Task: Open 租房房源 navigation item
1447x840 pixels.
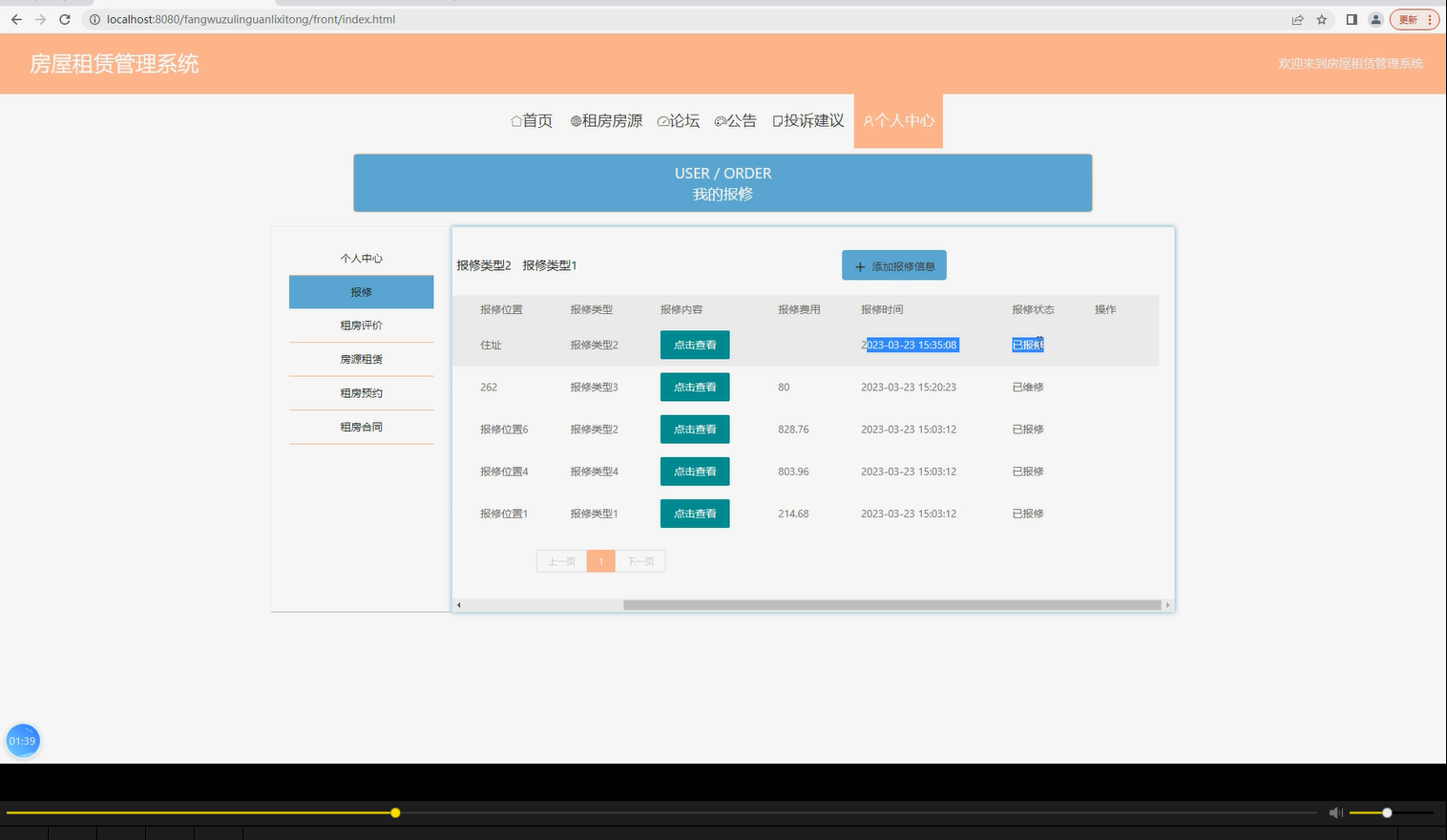Action: [606, 121]
